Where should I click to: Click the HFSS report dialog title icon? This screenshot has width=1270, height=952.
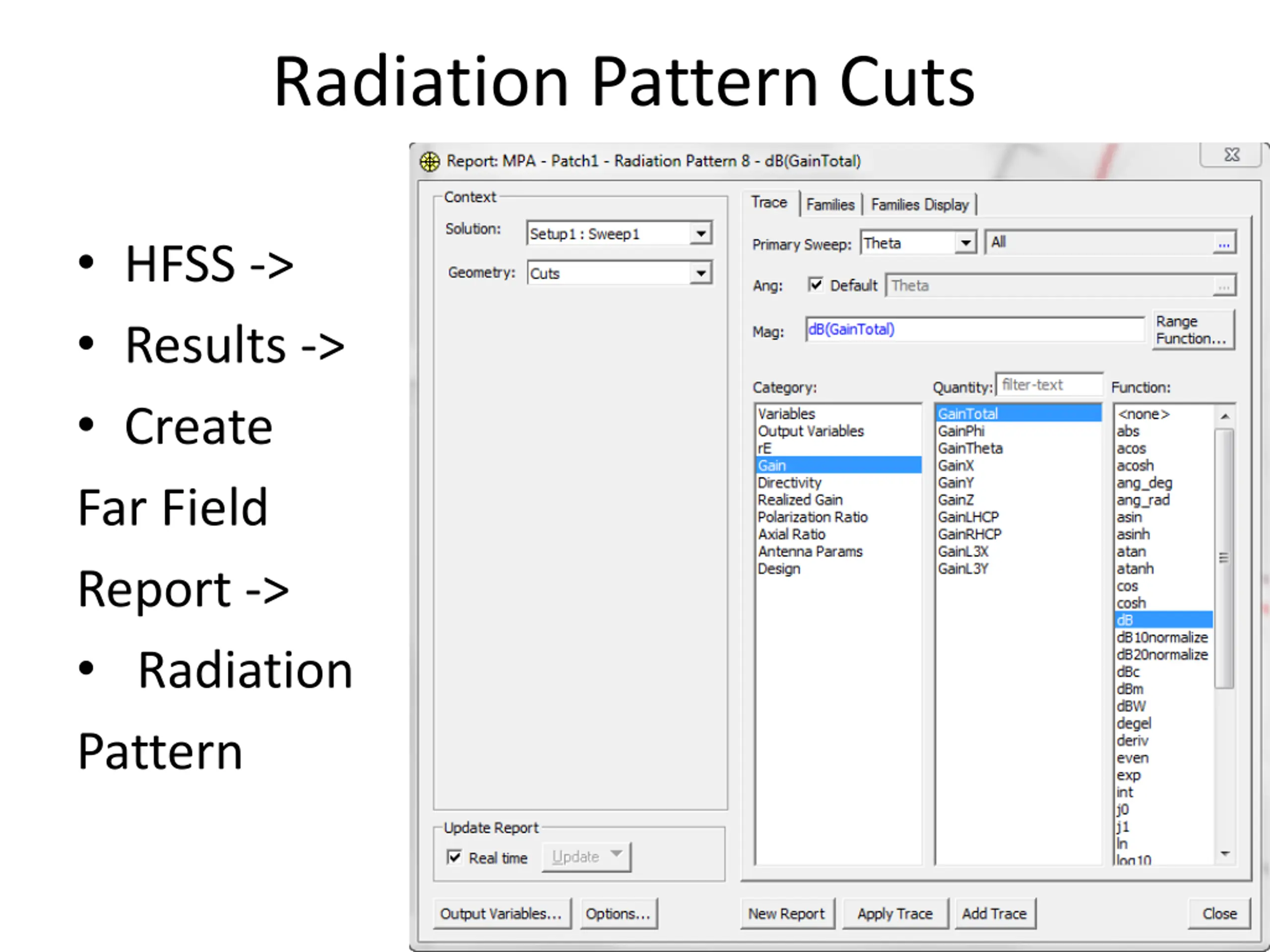click(430, 161)
